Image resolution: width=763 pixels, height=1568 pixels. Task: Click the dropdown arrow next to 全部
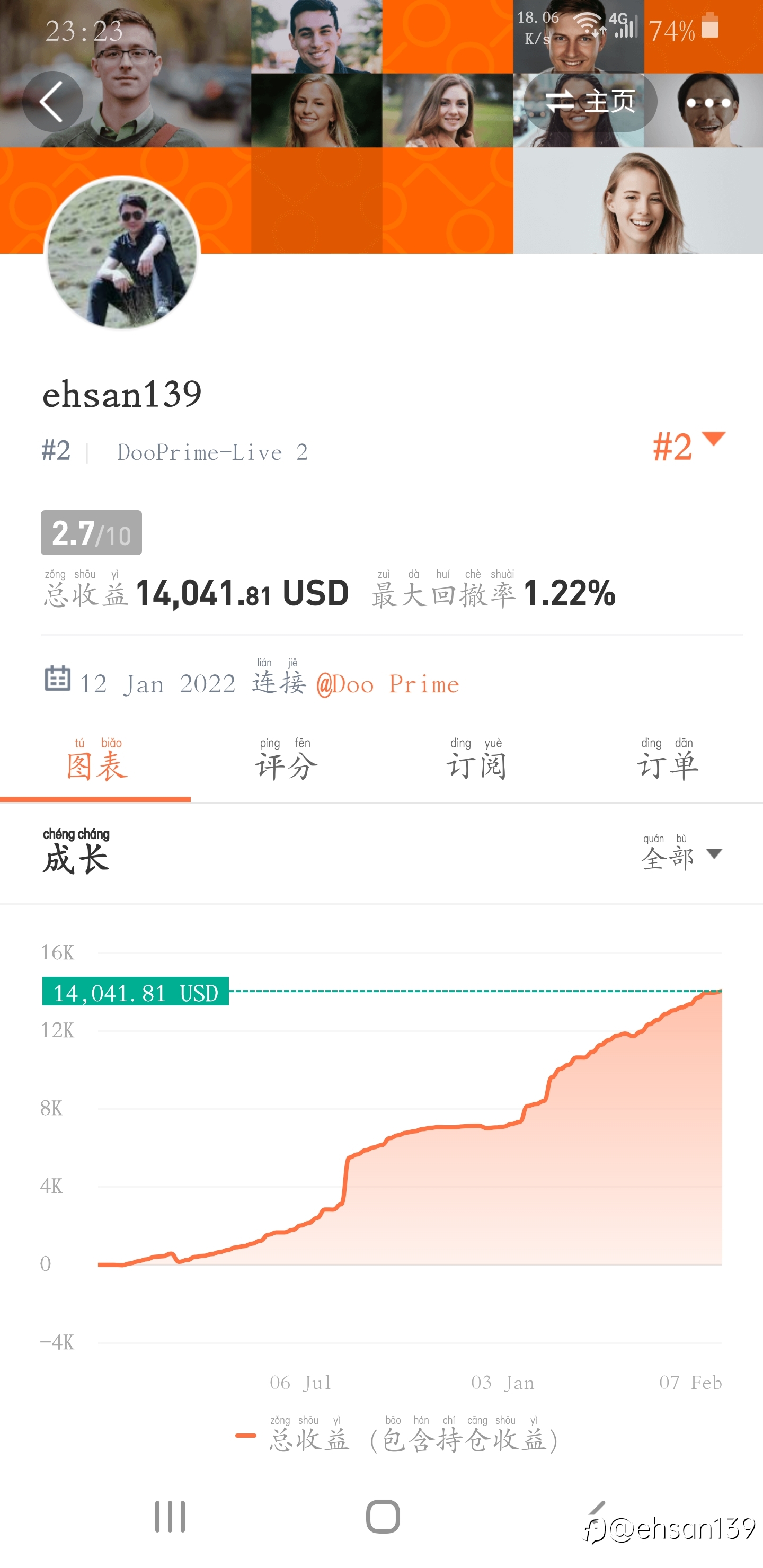714,854
